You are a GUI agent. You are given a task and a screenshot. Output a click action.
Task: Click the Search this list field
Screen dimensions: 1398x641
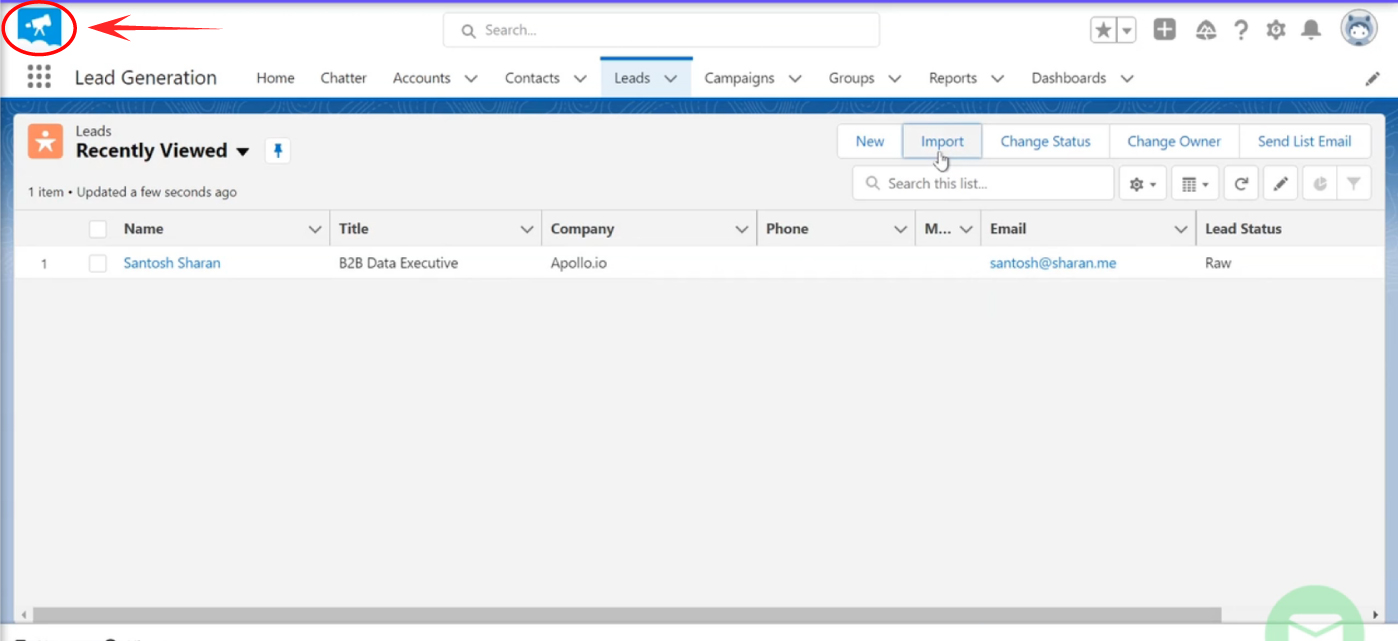(x=983, y=184)
